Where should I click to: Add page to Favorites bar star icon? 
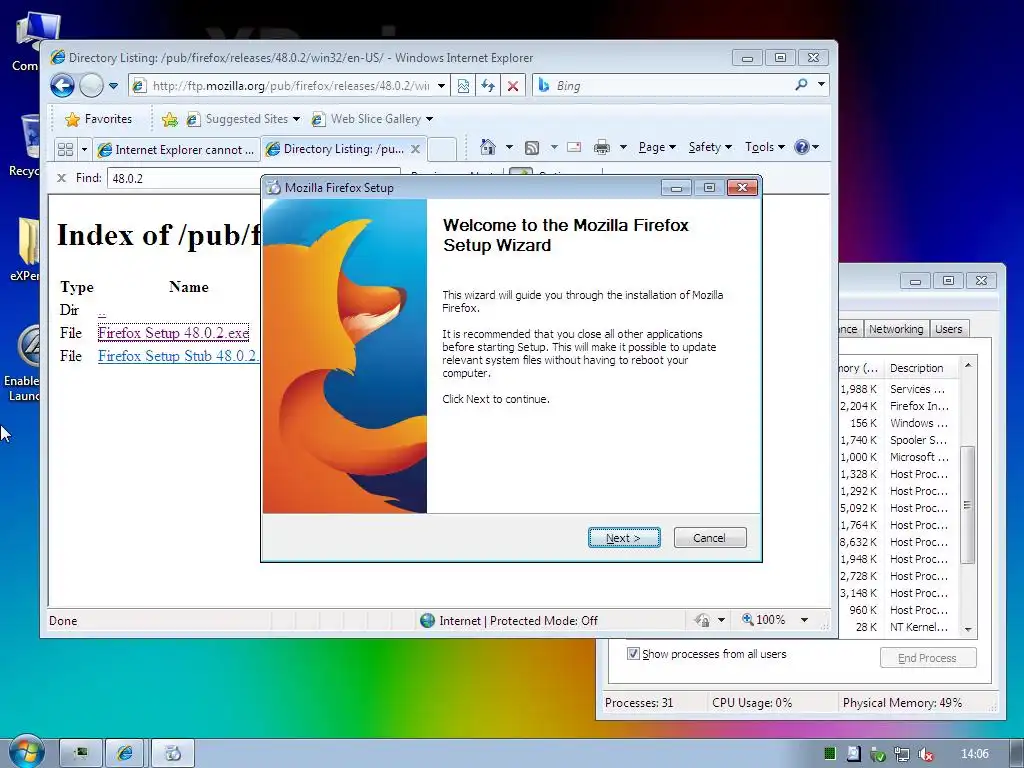(170, 119)
